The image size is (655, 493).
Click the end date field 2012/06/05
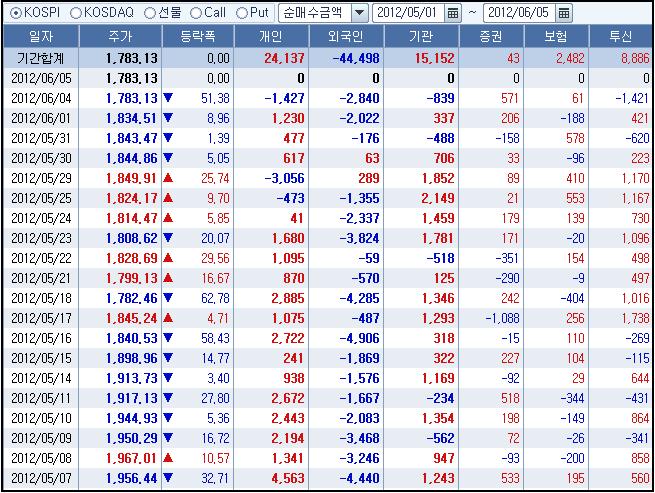click(519, 13)
